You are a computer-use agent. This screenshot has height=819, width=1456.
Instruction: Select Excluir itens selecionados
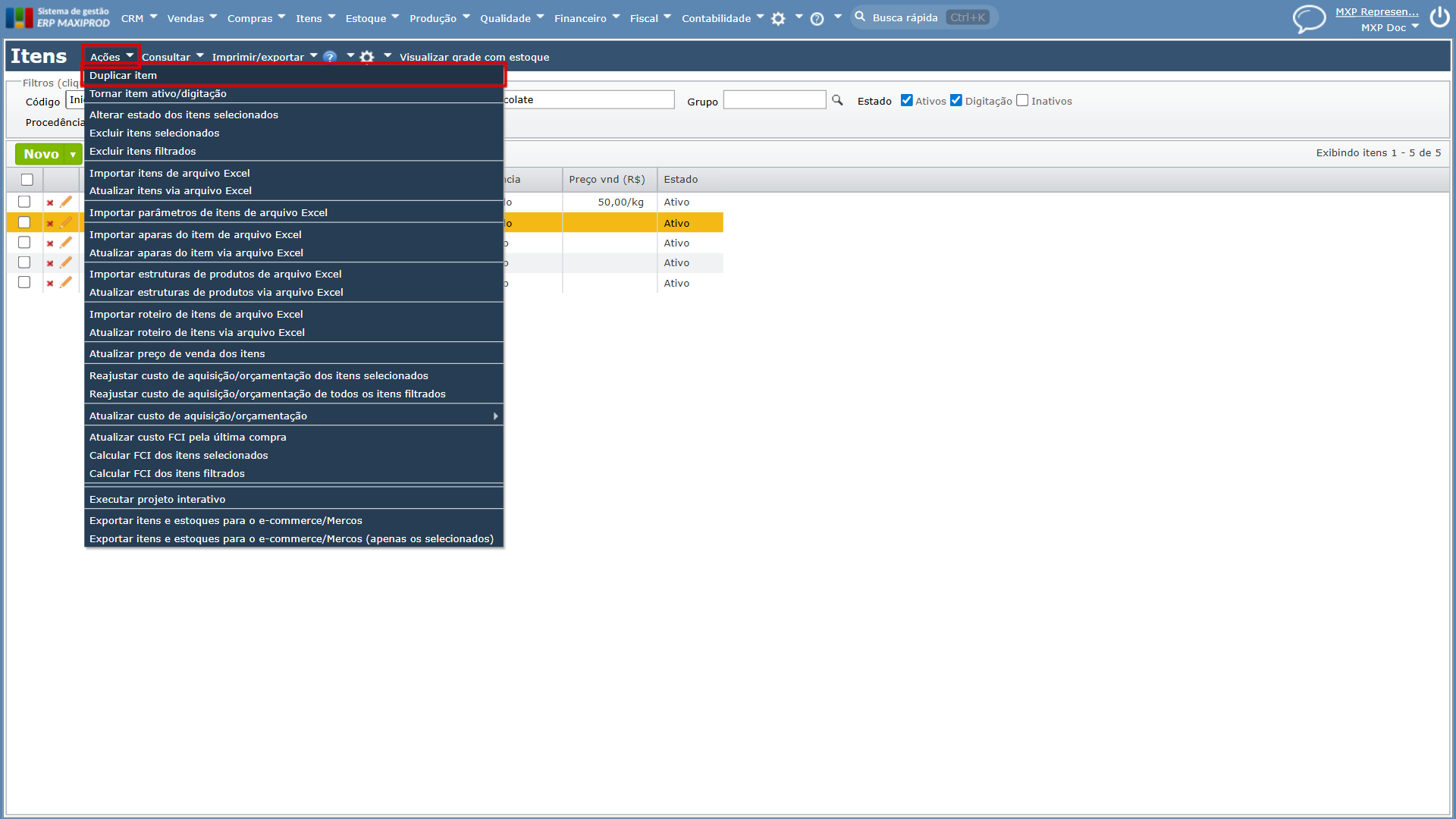[x=293, y=133]
